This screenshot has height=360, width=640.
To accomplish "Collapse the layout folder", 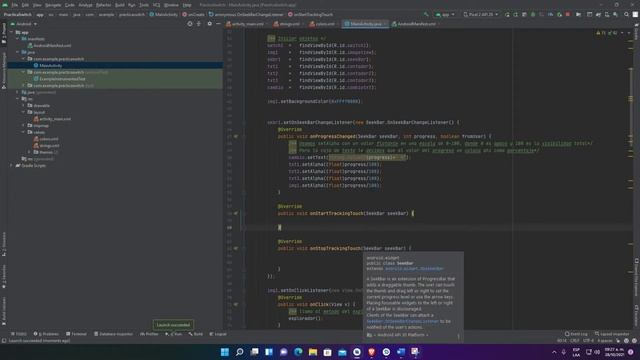I will coord(23,112).
